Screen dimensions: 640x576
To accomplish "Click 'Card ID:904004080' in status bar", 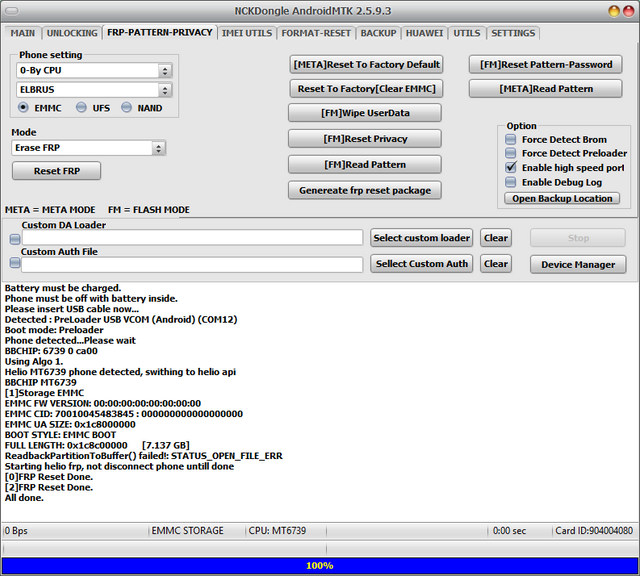I will click(x=594, y=530).
